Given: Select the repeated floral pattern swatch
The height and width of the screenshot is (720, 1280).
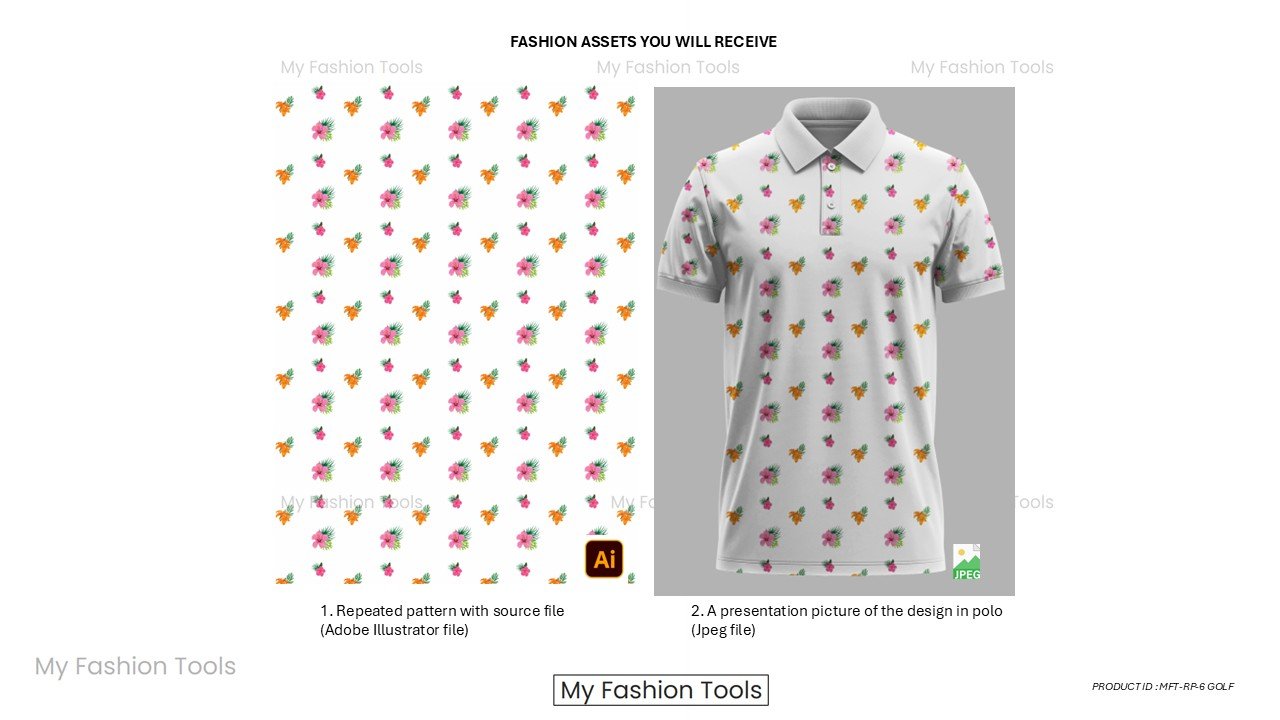Looking at the screenshot, I should pyautogui.click(x=456, y=335).
